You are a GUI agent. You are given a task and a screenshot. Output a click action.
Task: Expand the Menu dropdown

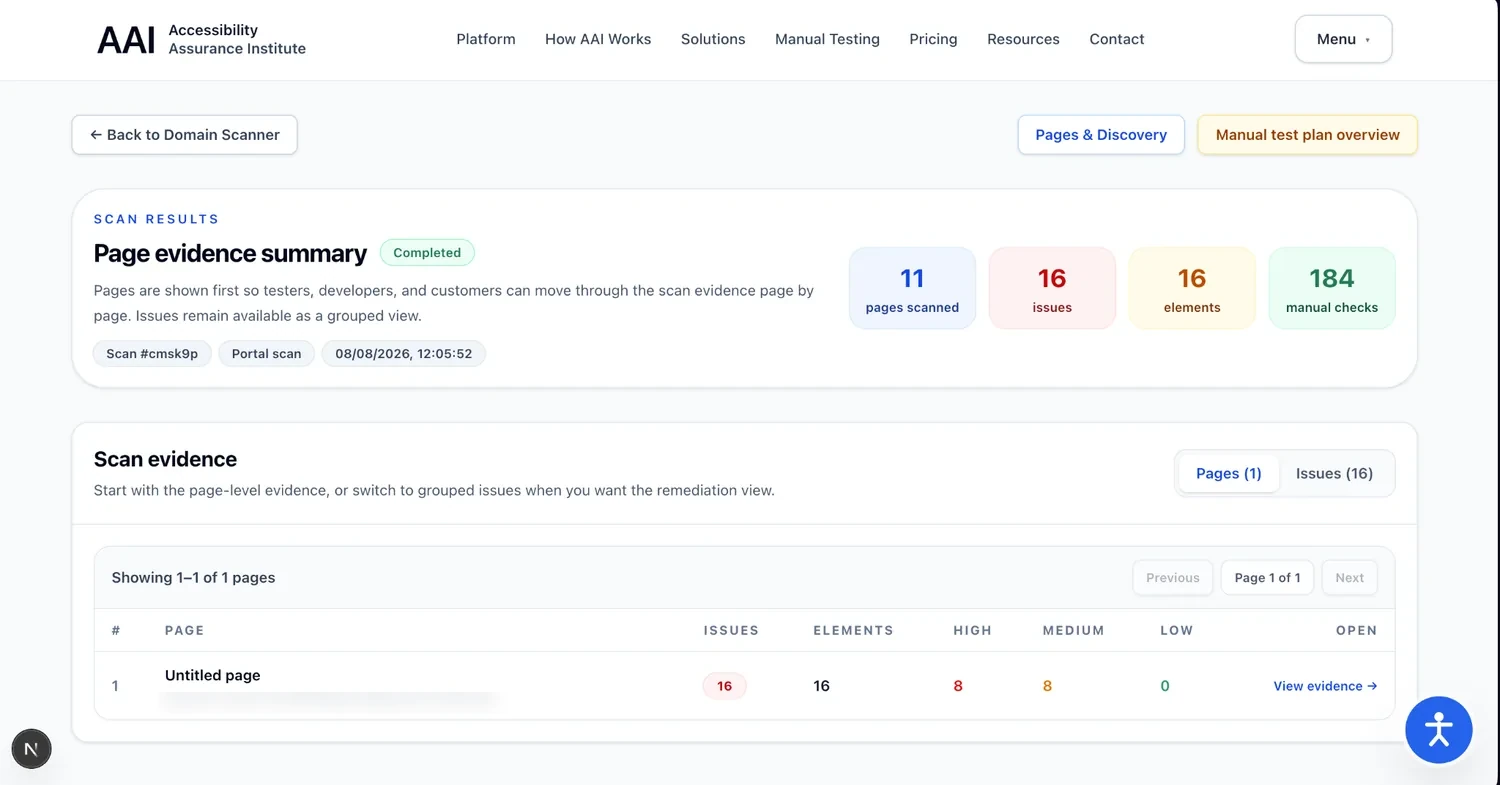tap(1343, 39)
